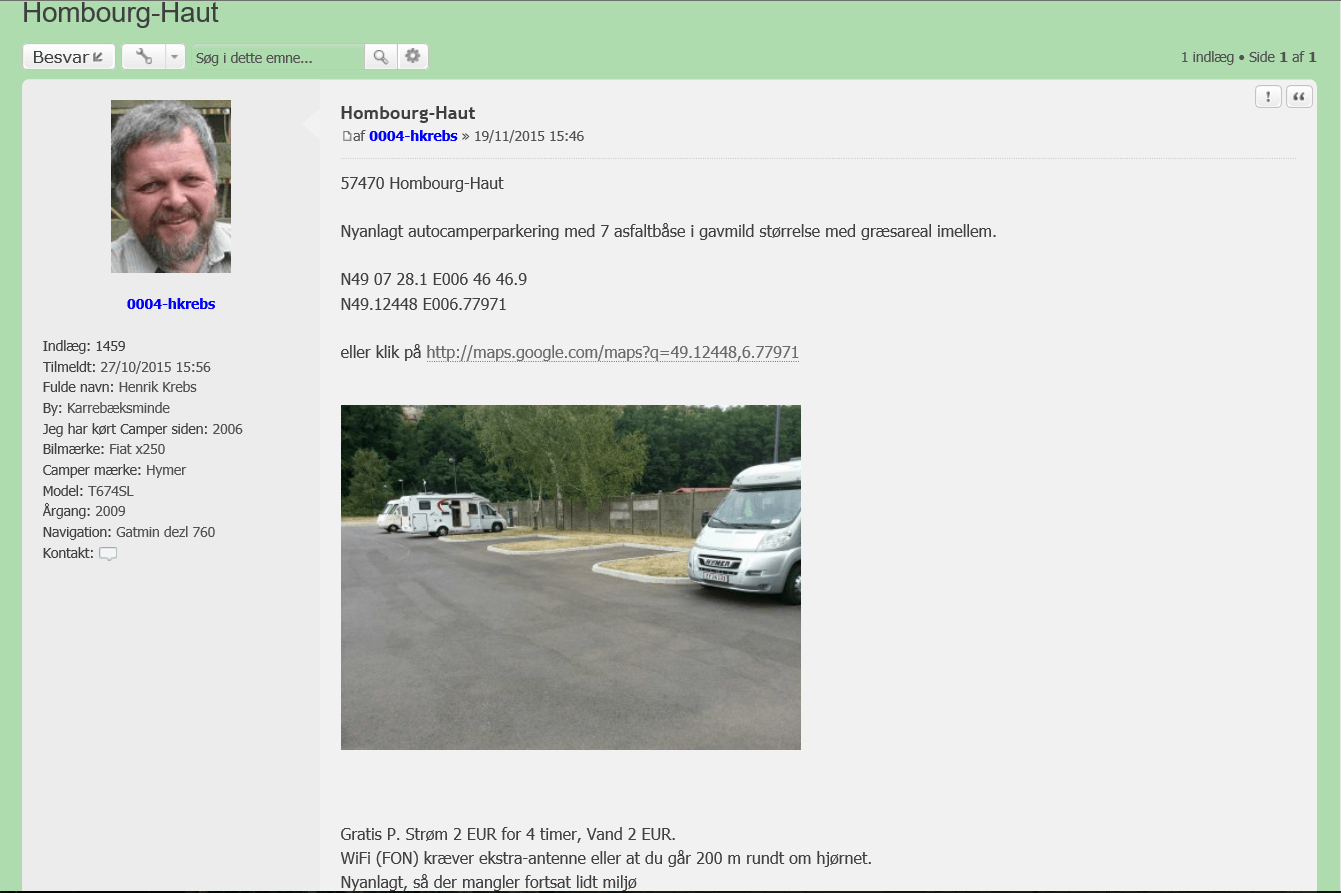Open the topic tools wrench icon
Image resolution: width=1341 pixels, height=893 pixels.
click(143, 57)
